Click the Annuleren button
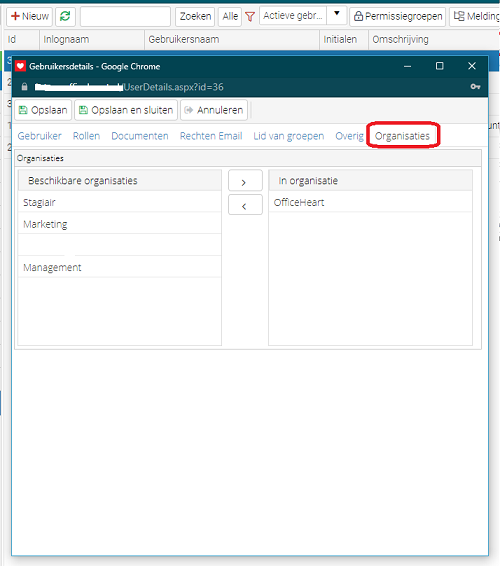 pyautogui.click(x=214, y=110)
